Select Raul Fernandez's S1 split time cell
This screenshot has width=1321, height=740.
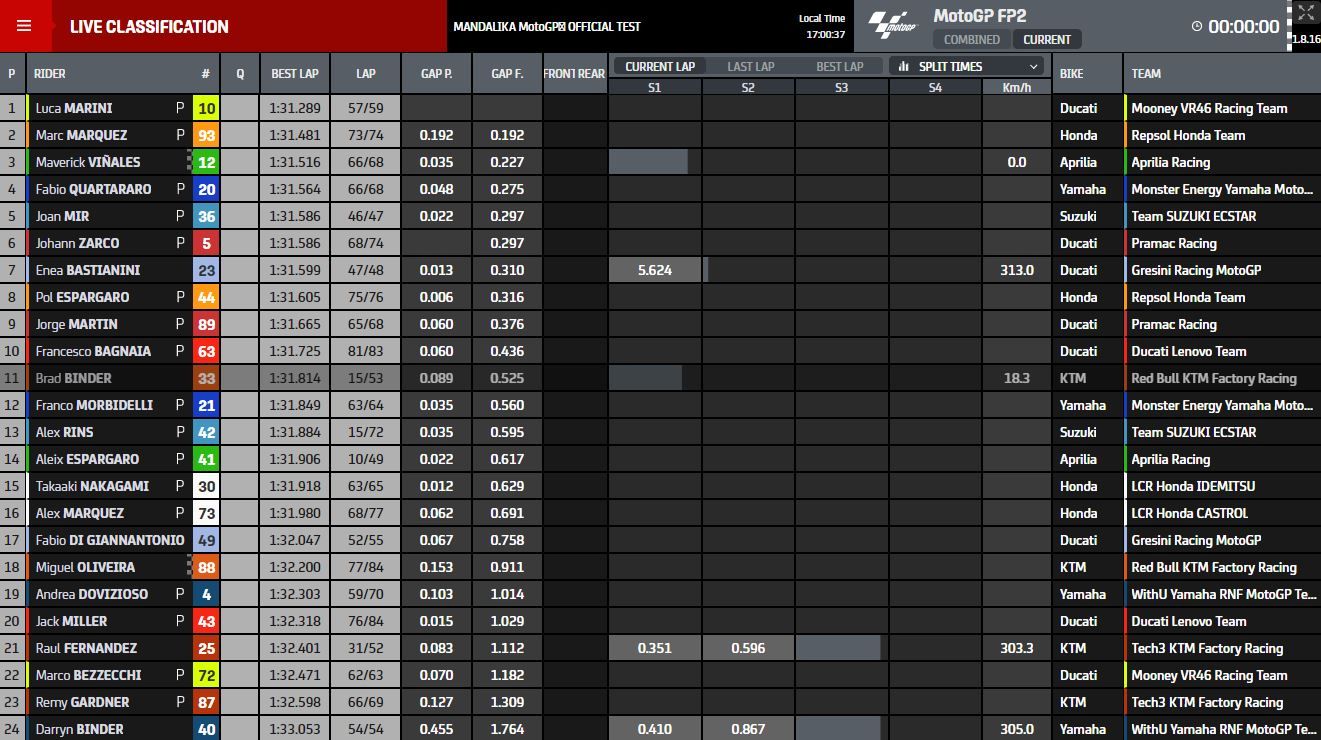pos(654,648)
